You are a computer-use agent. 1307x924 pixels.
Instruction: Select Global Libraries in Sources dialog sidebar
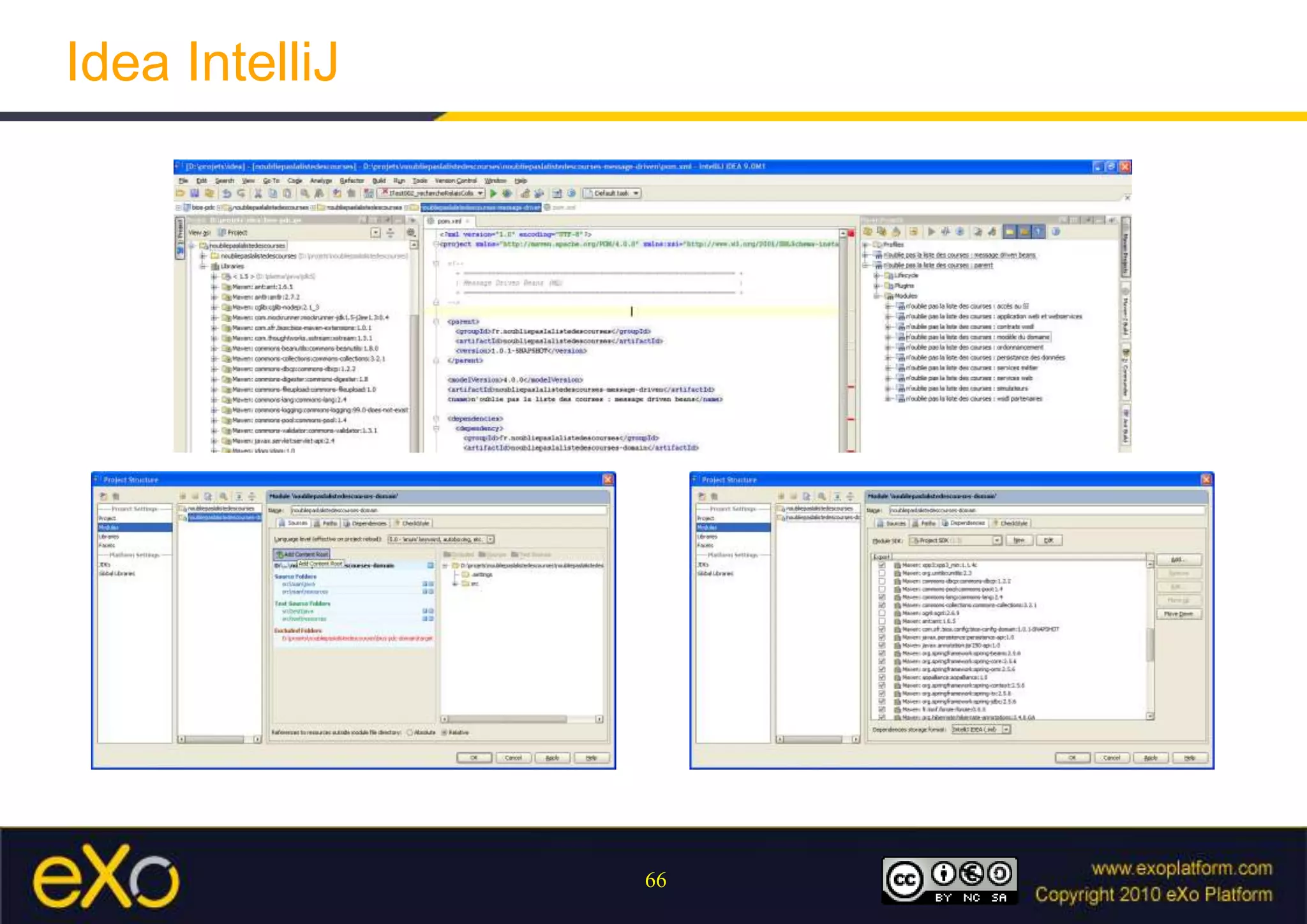click(117, 573)
